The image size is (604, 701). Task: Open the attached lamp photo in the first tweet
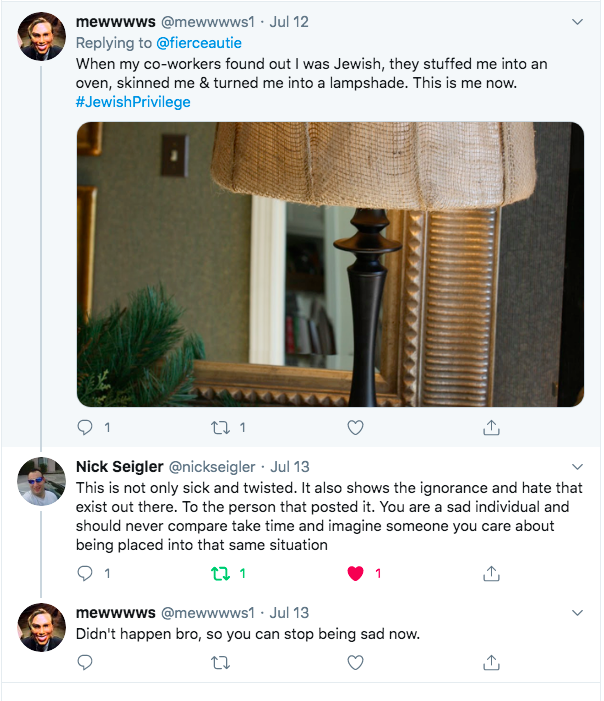pyautogui.click(x=330, y=264)
